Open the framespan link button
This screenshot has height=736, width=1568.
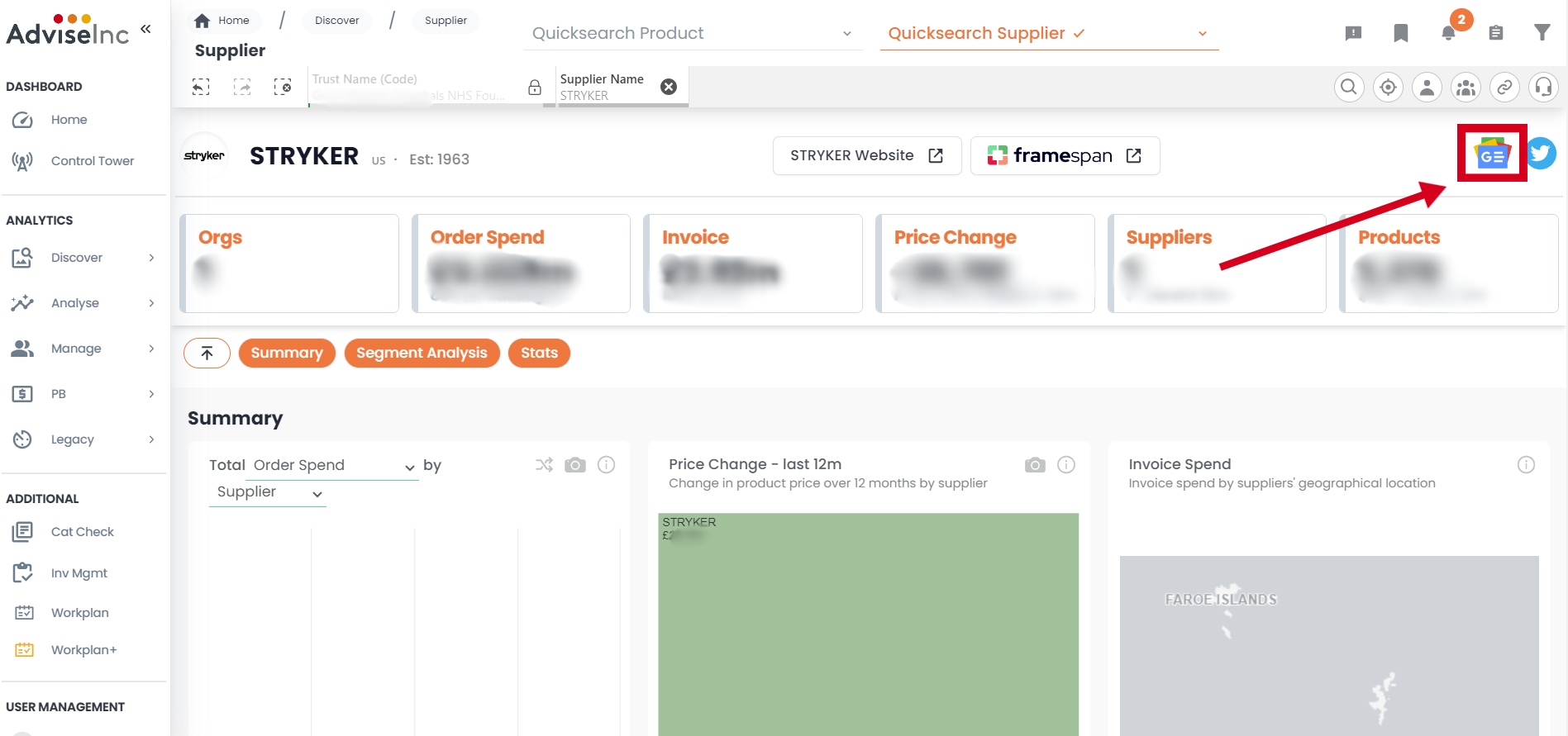click(x=1065, y=155)
